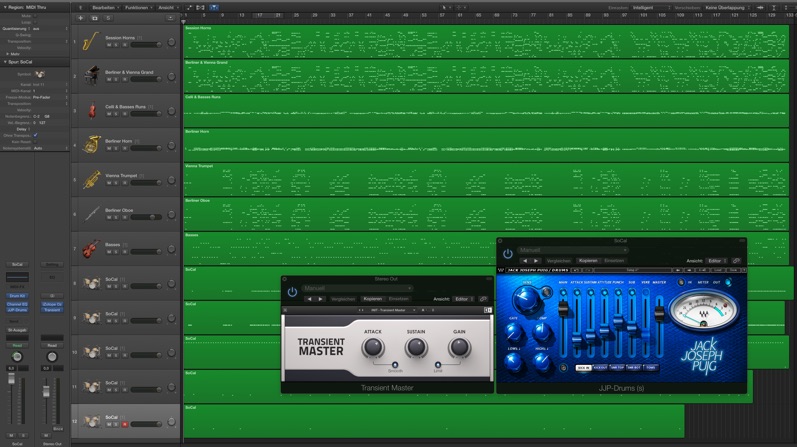Click the Celli & Basses Runs cello icon
The width and height of the screenshot is (797, 447).
click(90, 110)
